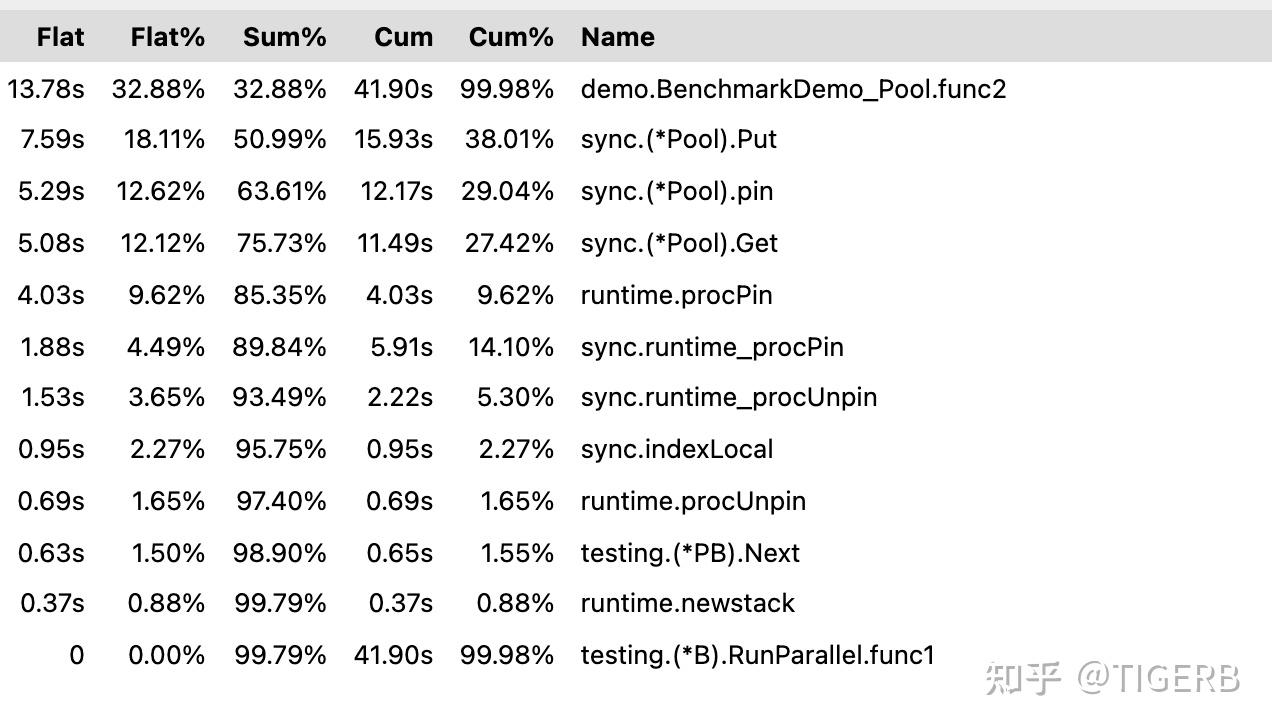Select testing.(*PB).Next function name
This screenshot has width=1272, height=728.
(690, 553)
